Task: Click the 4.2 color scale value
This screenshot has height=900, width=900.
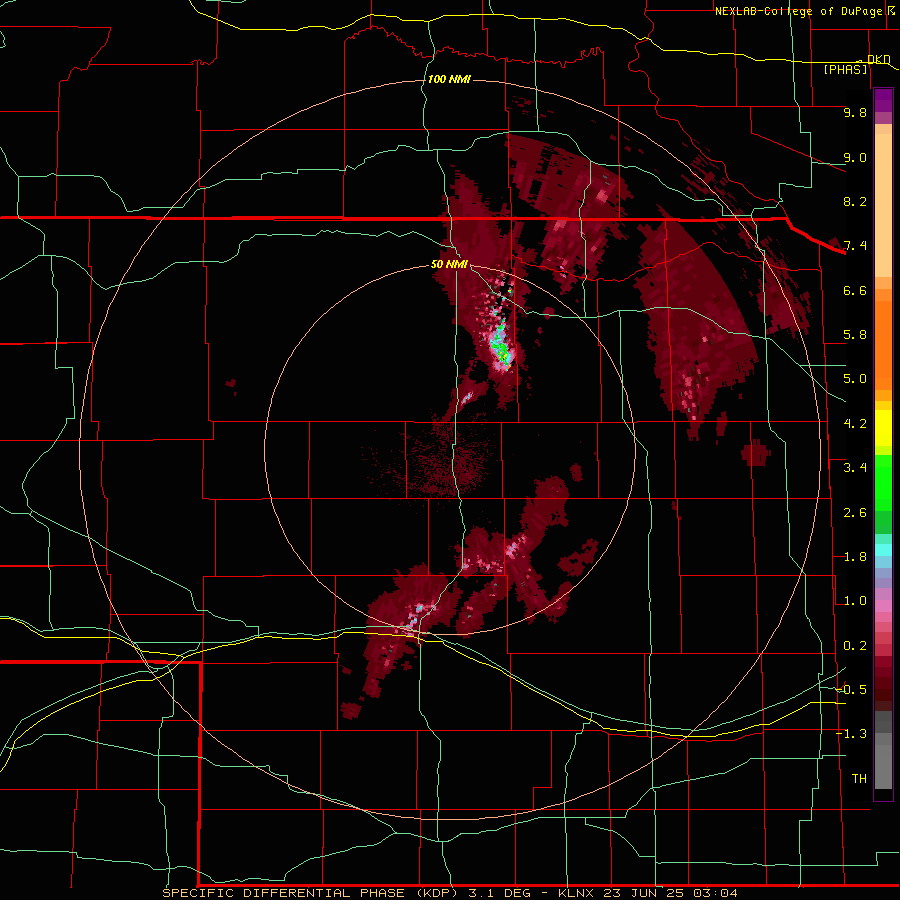Action: [x=855, y=424]
